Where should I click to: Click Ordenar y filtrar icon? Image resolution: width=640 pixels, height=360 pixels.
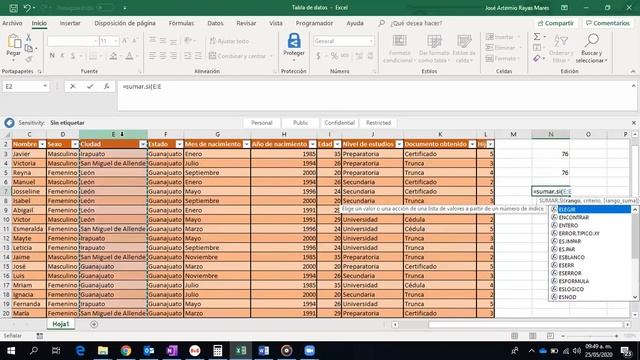pyautogui.click(x=561, y=41)
